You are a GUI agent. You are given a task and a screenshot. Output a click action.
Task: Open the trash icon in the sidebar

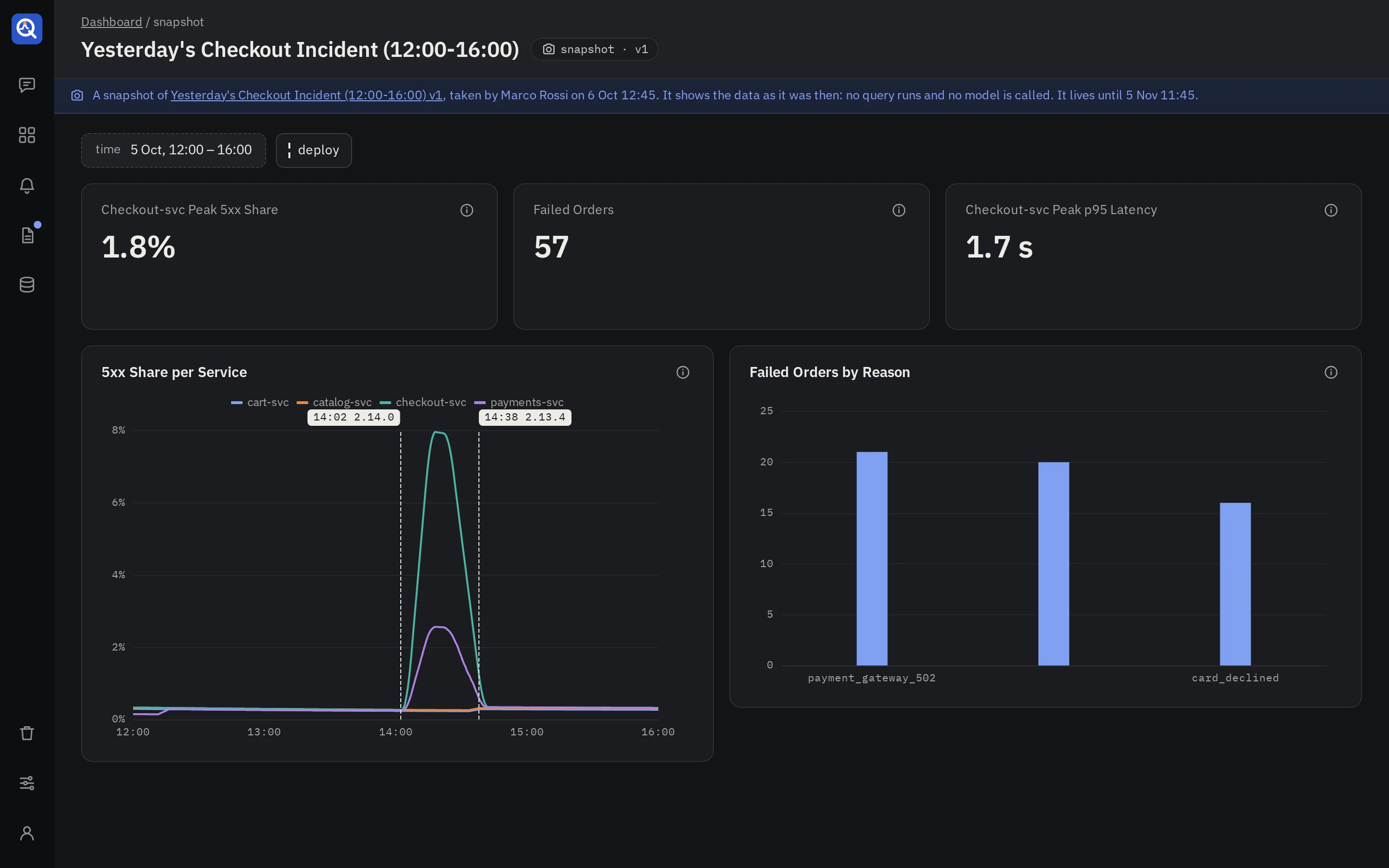(x=27, y=733)
